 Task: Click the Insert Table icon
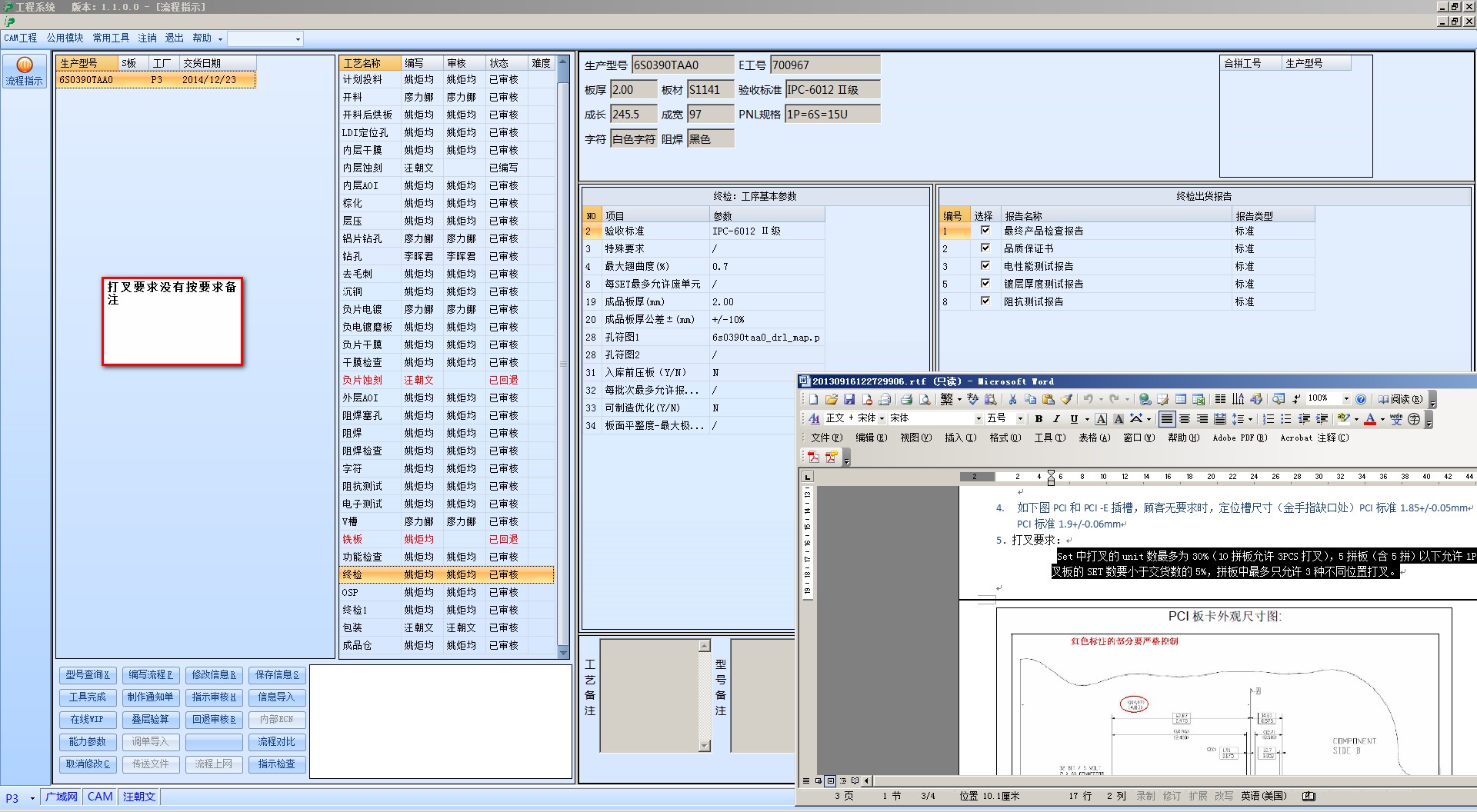pyautogui.click(x=1180, y=399)
